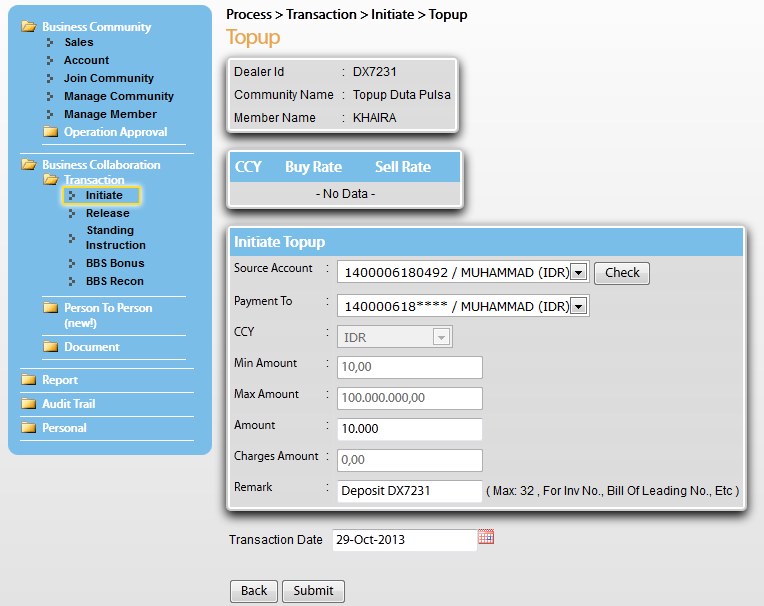Collapse the Transaction tree folder
Image resolution: width=764 pixels, height=606 pixels.
point(51,180)
